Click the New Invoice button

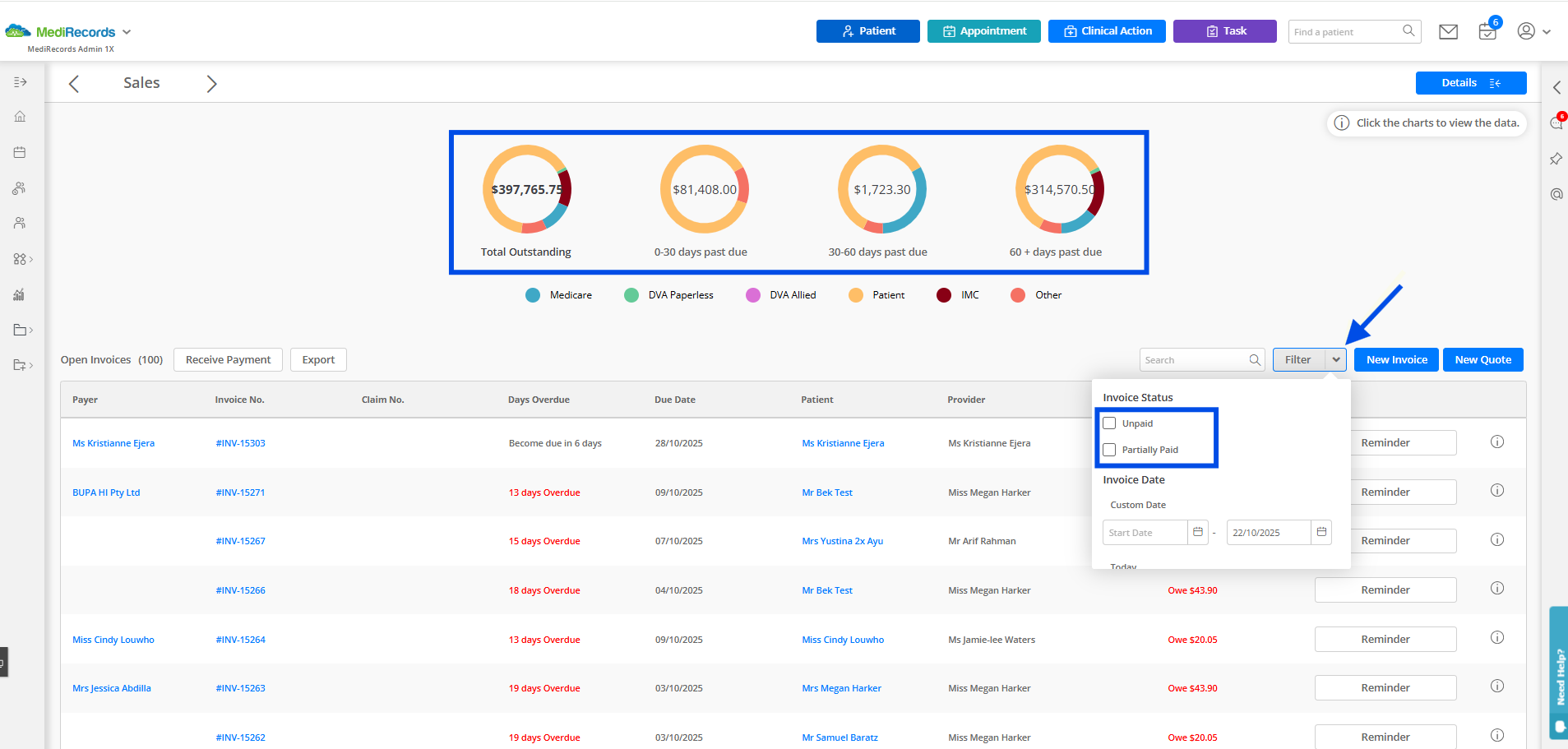[1395, 359]
